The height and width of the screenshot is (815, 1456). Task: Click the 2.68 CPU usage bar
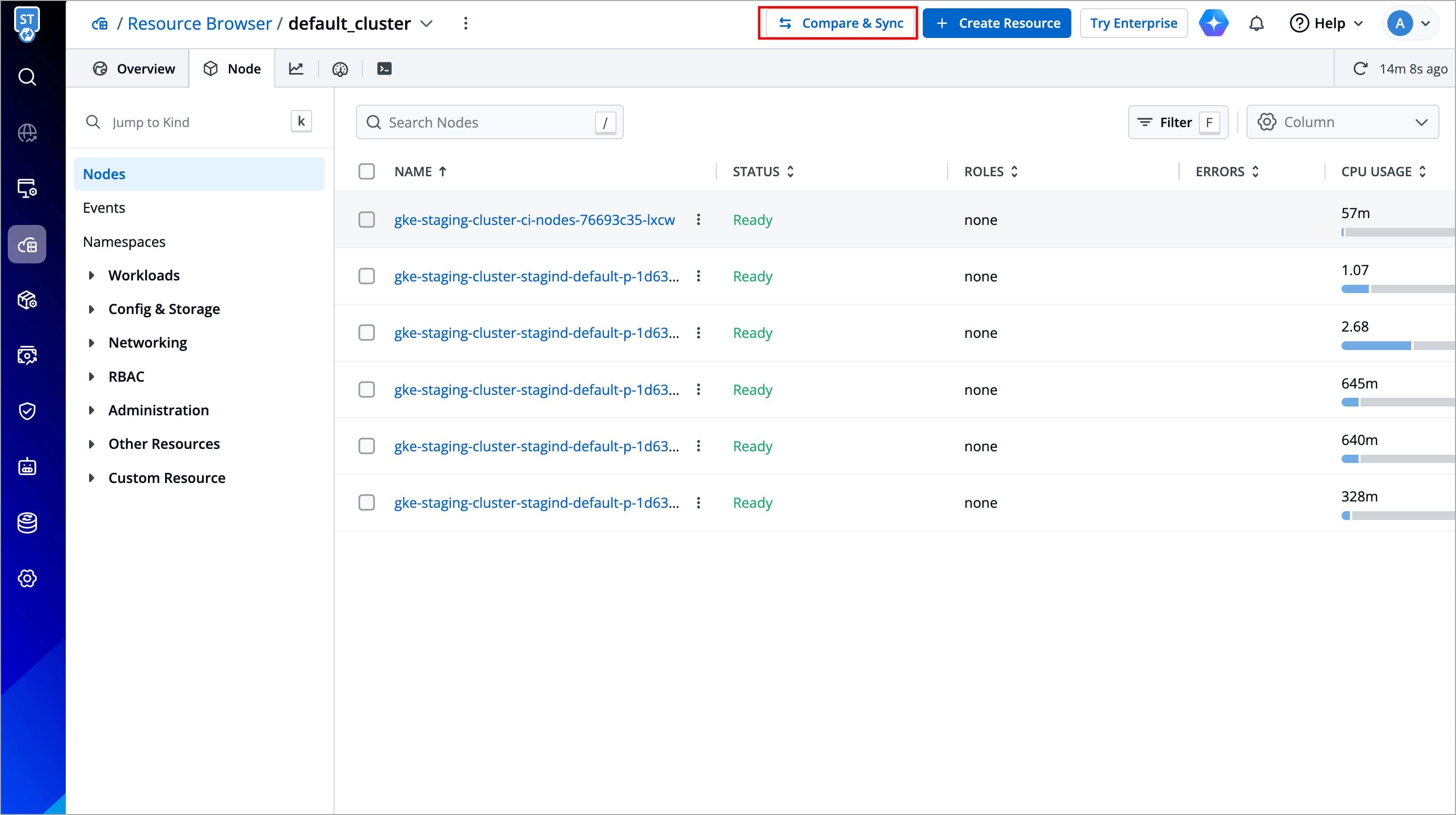pos(1376,345)
